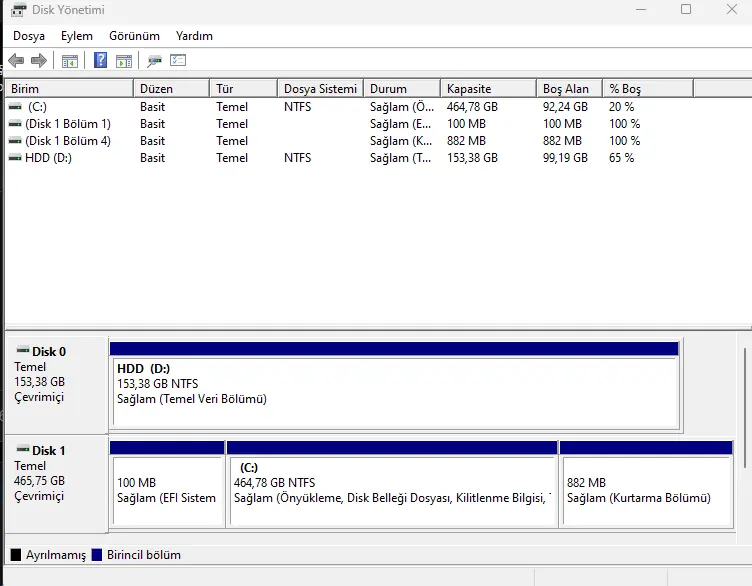
Task: Select the HDD (D:) partition block on Disk 0
Action: coord(394,386)
